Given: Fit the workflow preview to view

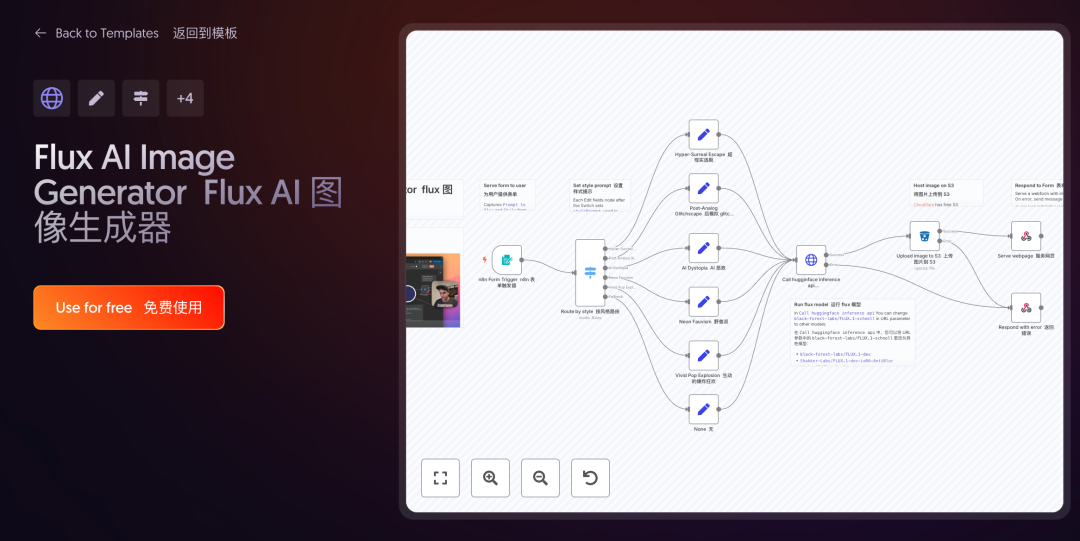Looking at the screenshot, I should pos(440,478).
